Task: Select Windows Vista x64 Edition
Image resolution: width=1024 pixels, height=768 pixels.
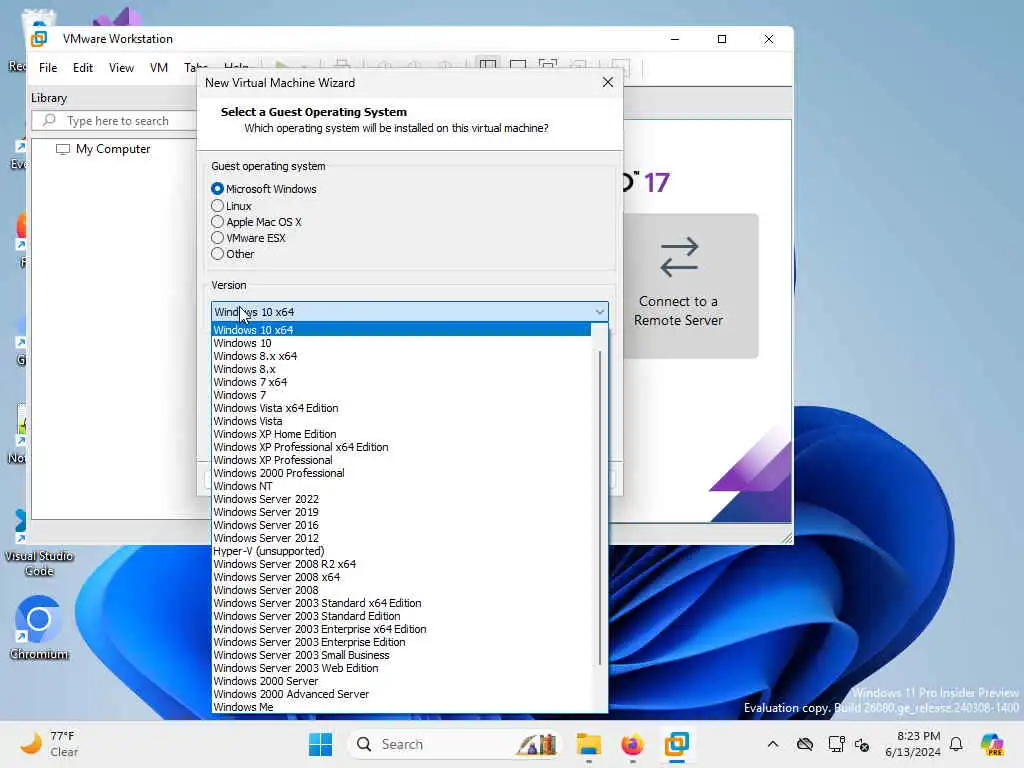Action: click(401, 408)
